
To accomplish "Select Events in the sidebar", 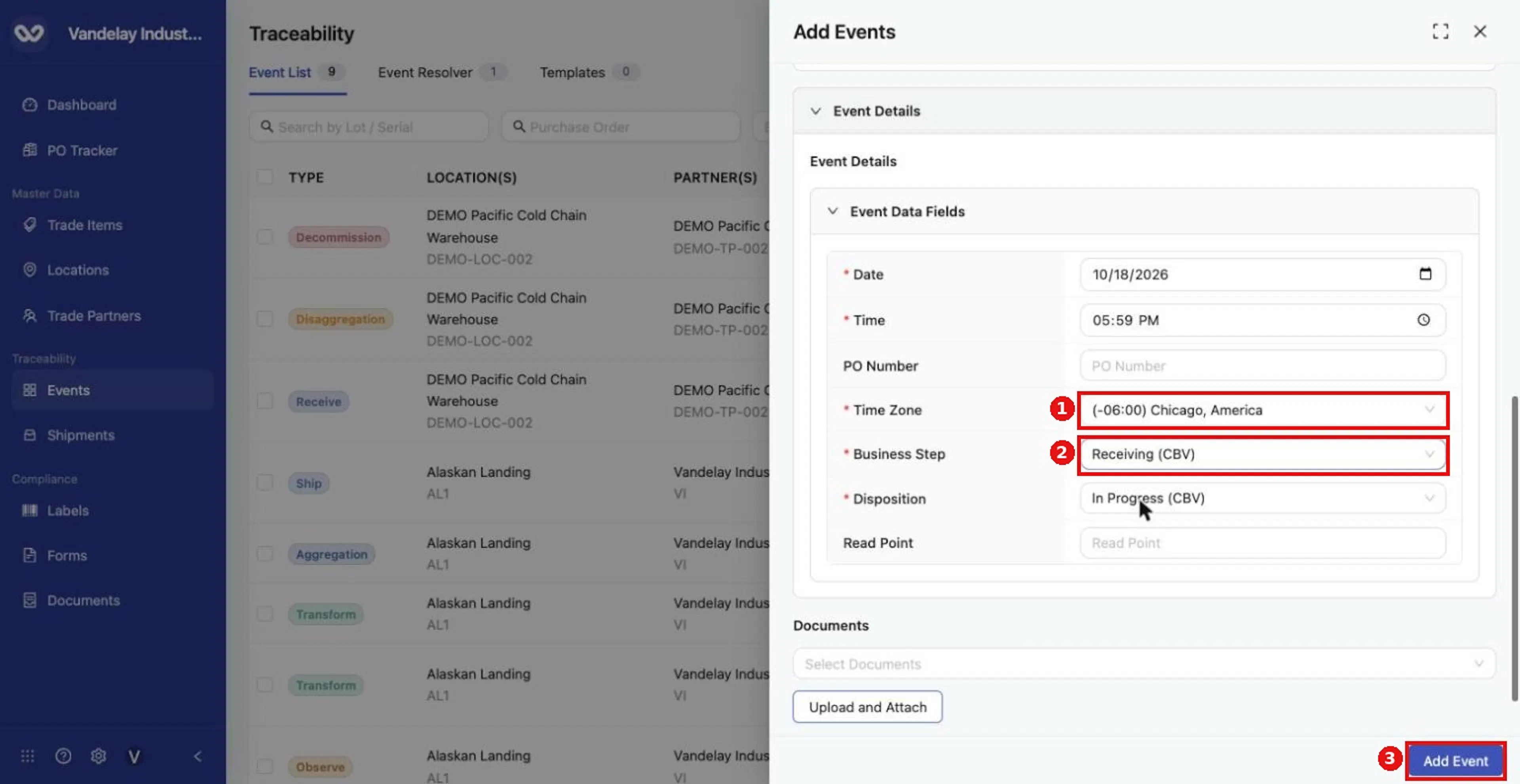I will [x=112, y=390].
